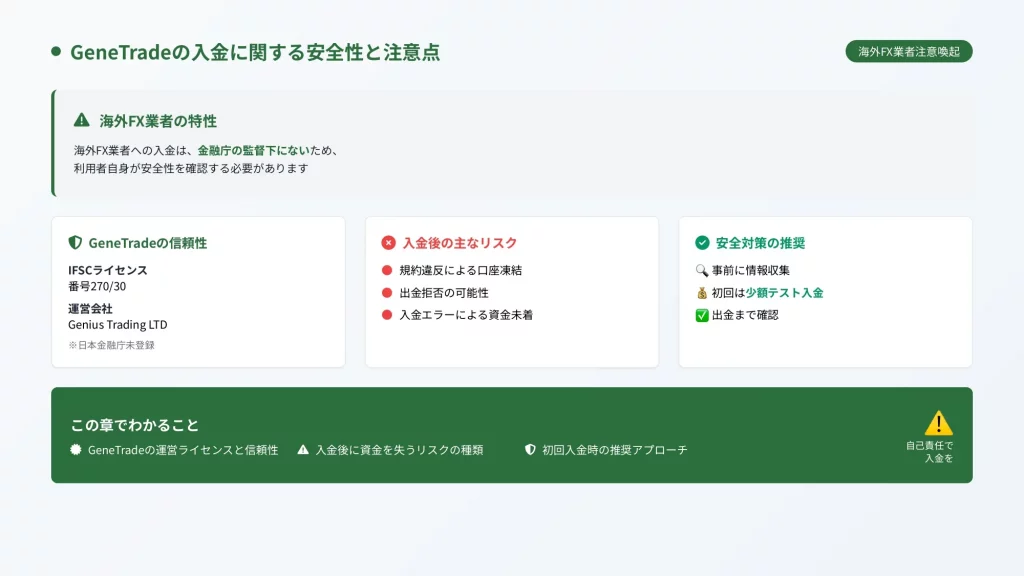1024x576 pixels.
Task: Click the green check box beside 出金まで確認
Action: tap(702, 316)
